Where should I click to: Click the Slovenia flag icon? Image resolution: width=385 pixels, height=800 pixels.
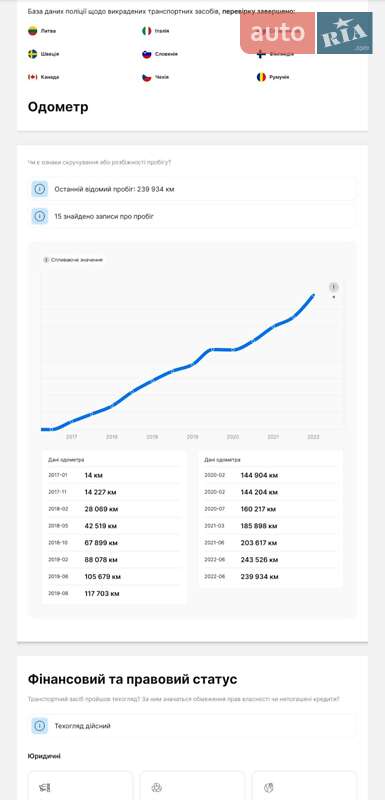point(147,54)
